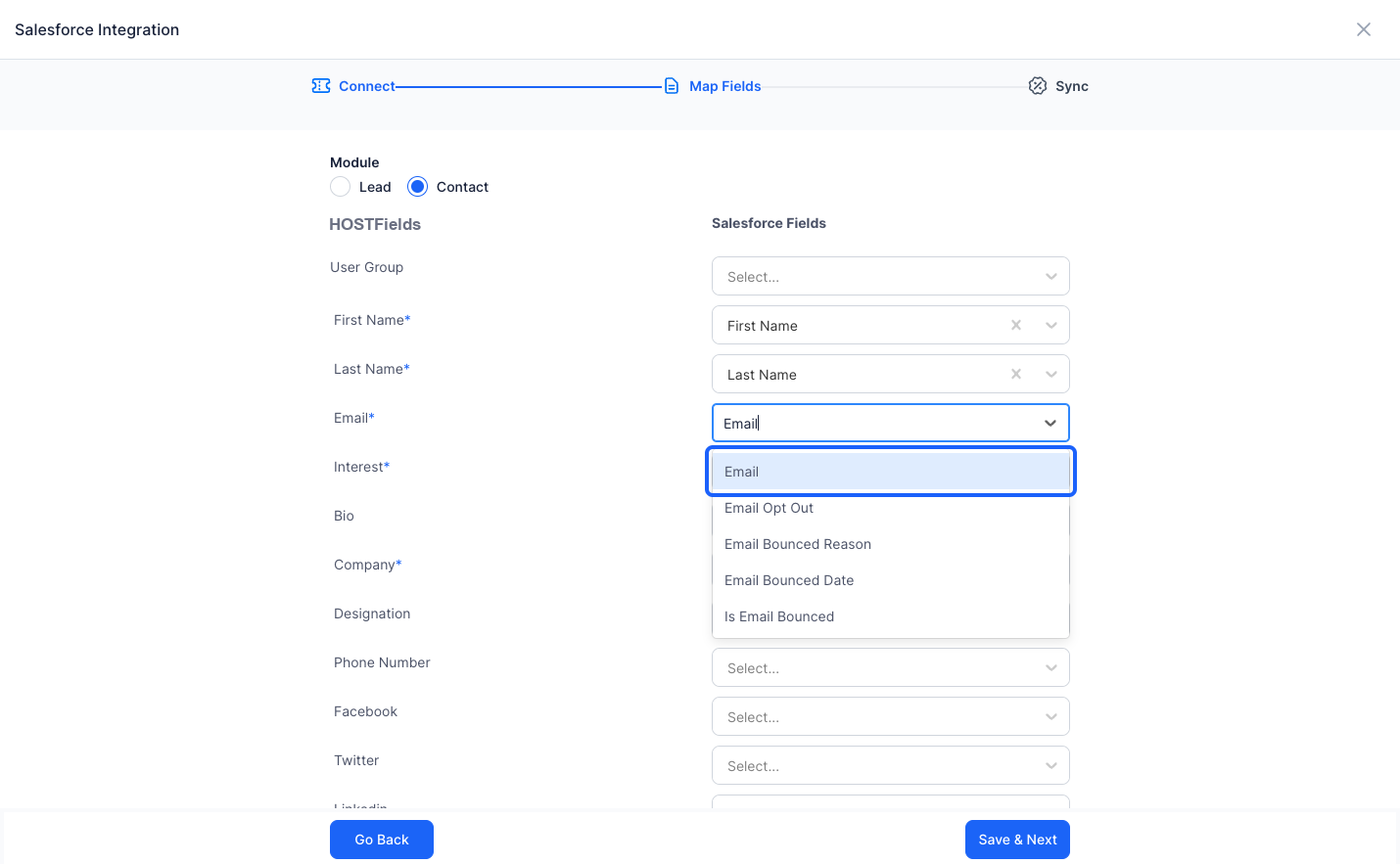Click the Go Back button
The image size is (1400, 864).
pyautogui.click(x=382, y=840)
